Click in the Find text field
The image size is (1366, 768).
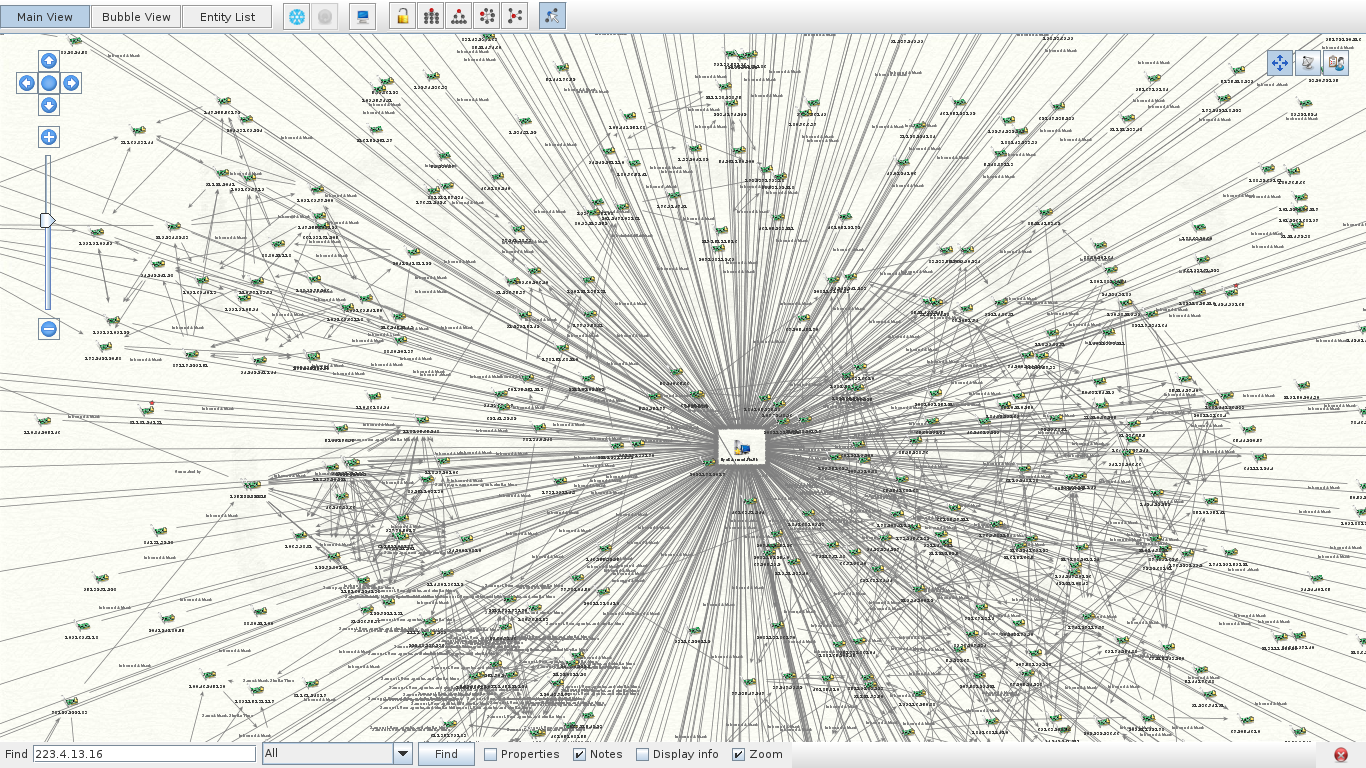[x=144, y=754]
